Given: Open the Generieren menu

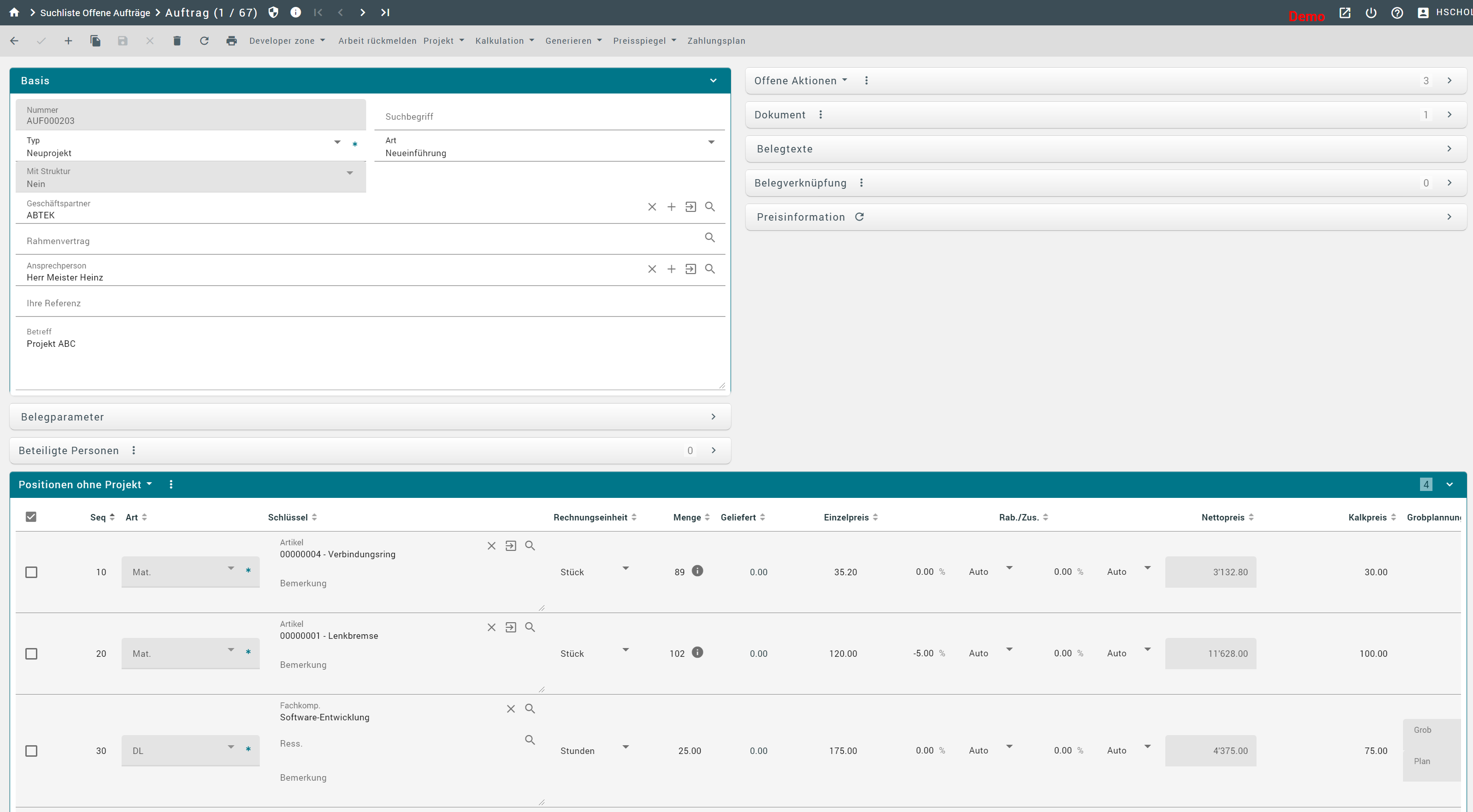Looking at the screenshot, I should tap(573, 41).
